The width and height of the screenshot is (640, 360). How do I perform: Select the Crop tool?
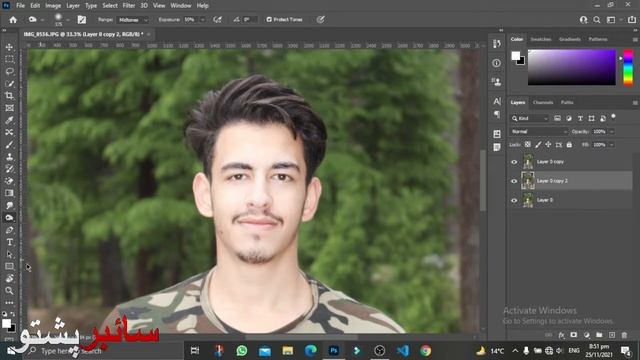click(x=9, y=96)
